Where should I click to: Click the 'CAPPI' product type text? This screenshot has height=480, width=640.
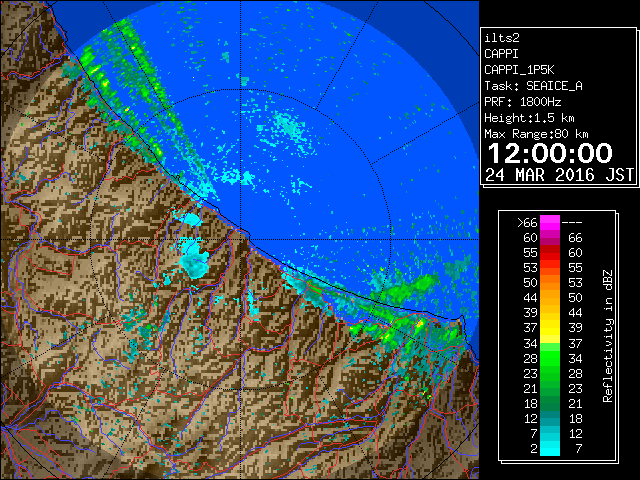coord(501,54)
